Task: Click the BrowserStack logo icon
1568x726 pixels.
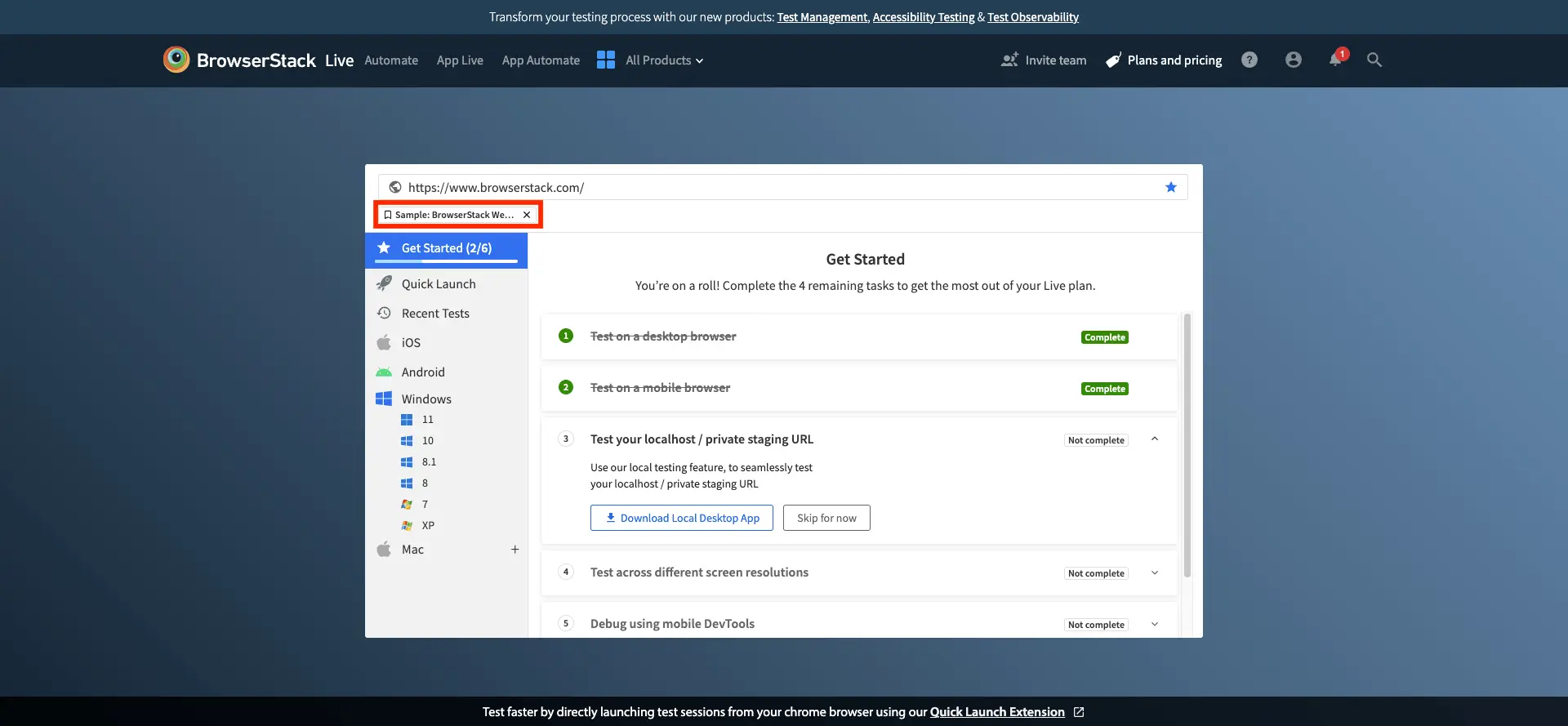Action: pyautogui.click(x=176, y=60)
